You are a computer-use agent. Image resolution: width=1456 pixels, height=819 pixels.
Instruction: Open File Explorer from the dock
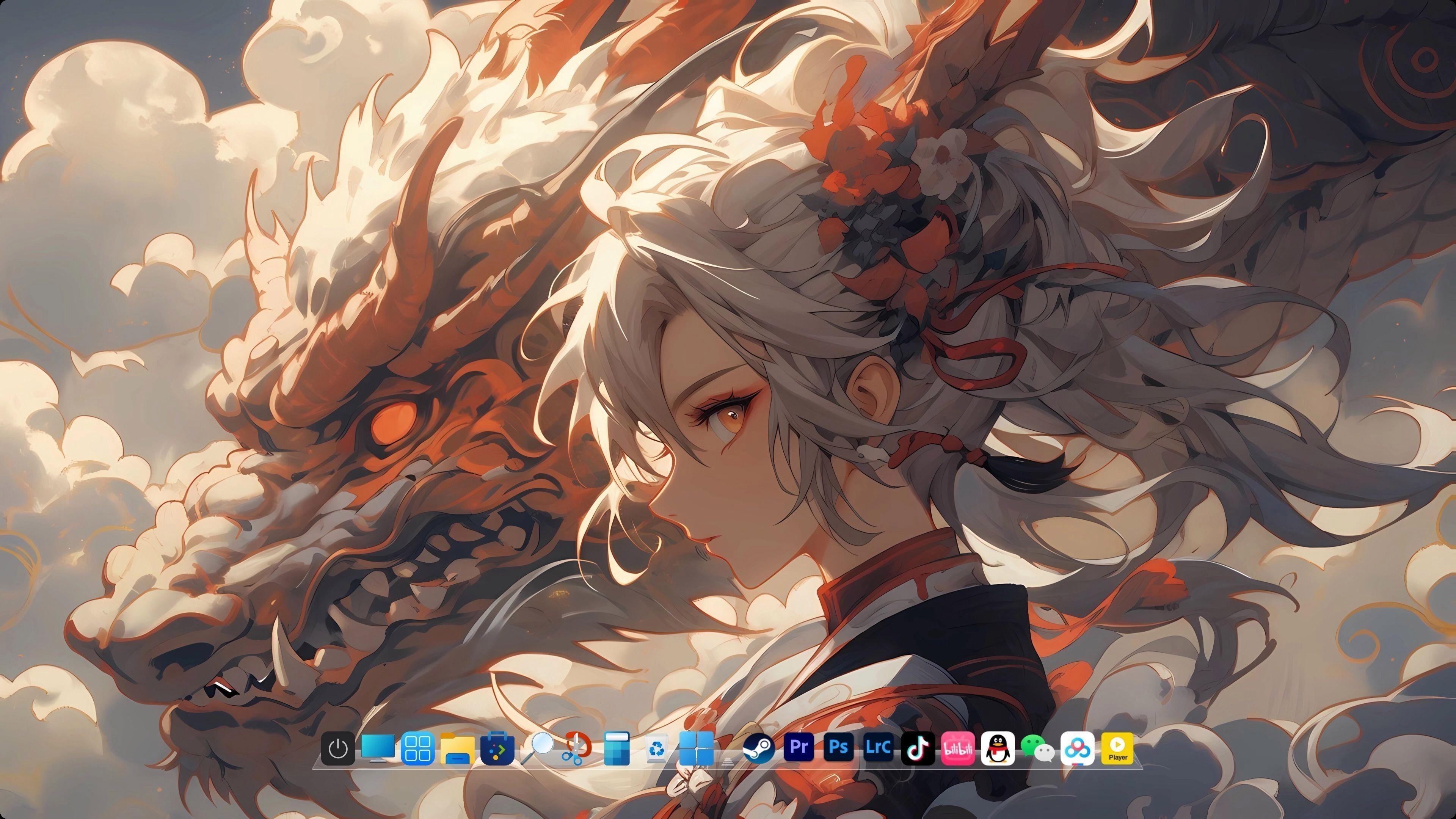(x=458, y=748)
